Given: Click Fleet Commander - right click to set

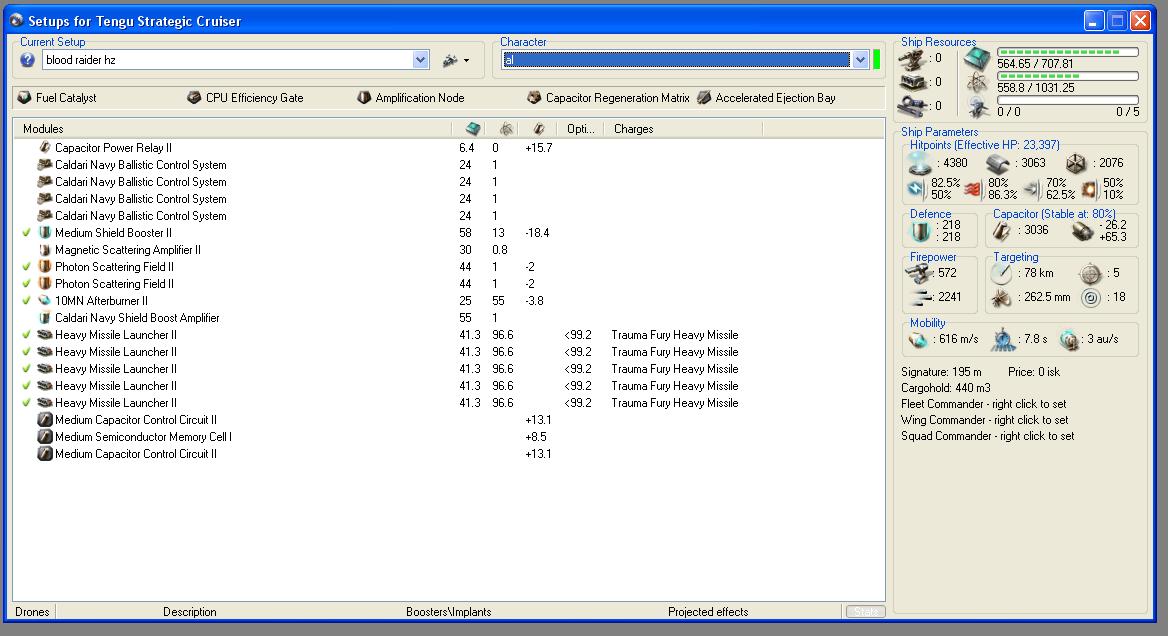Looking at the screenshot, I should [x=983, y=404].
